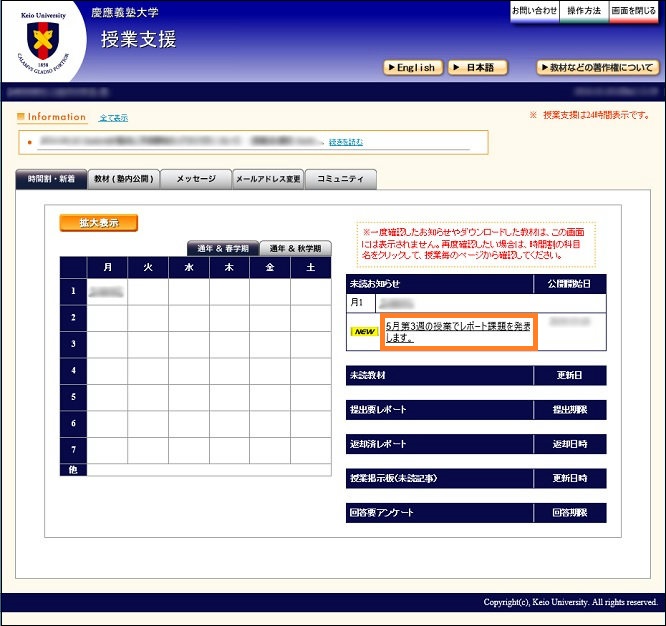This screenshot has width=666, height=626.
Task: Open the お問い合わせ contact link
Action: point(535,11)
